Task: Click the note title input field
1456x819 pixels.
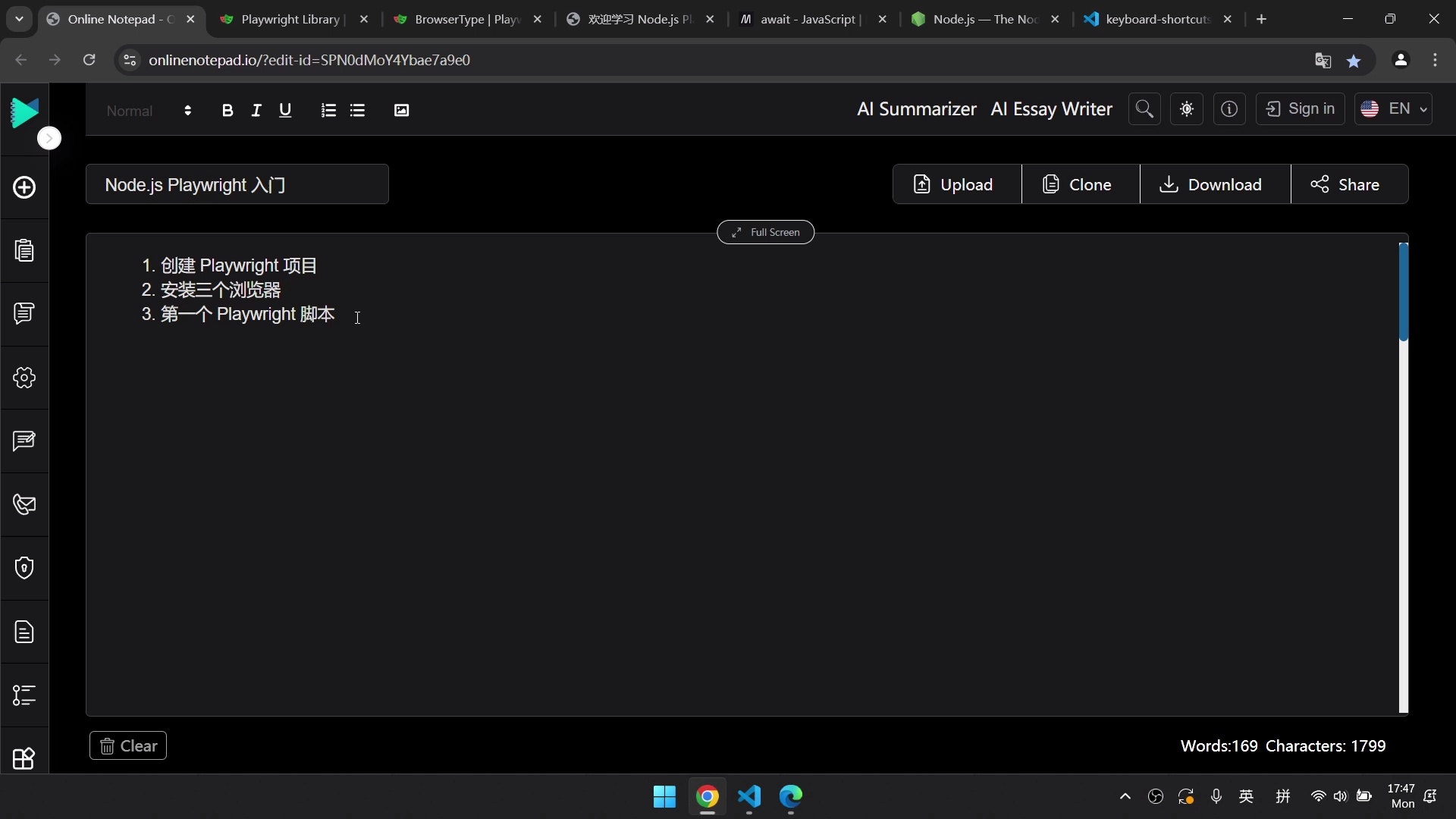Action: [x=237, y=184]
